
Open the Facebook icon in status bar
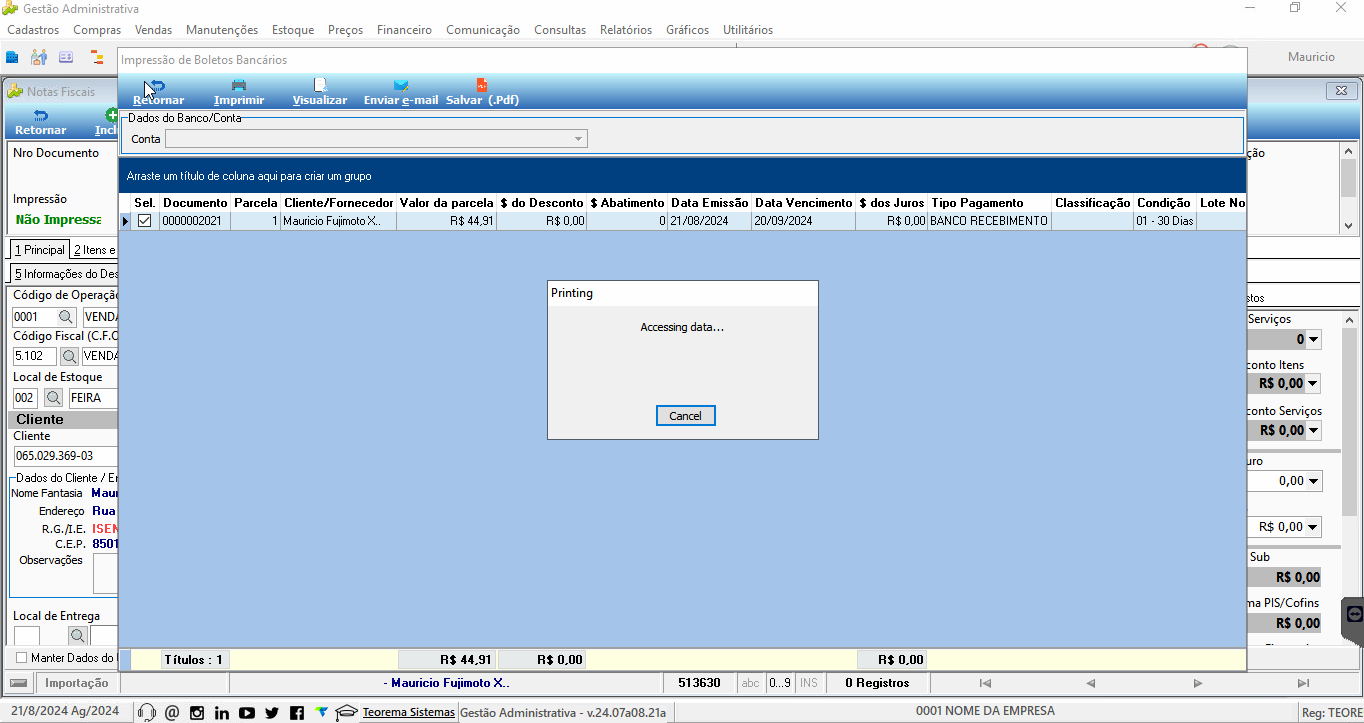point(297,712)
